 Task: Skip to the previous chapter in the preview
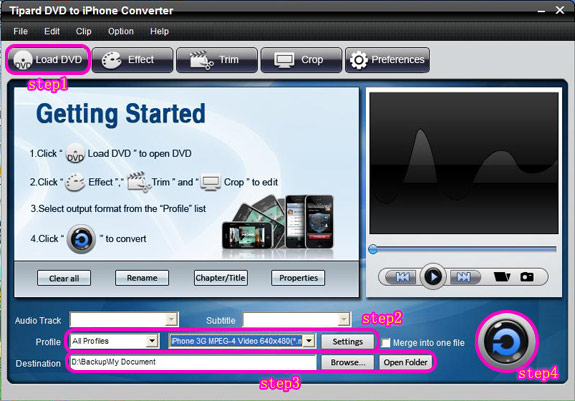pos(402,277)
